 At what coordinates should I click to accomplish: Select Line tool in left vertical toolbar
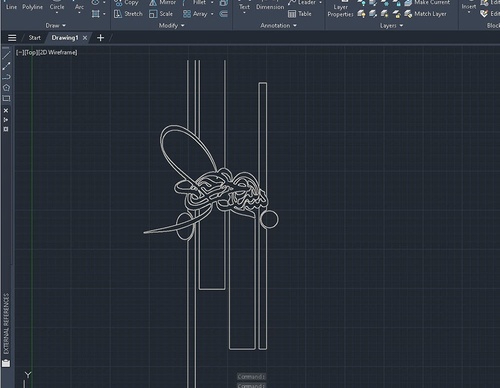click(6, 56)
